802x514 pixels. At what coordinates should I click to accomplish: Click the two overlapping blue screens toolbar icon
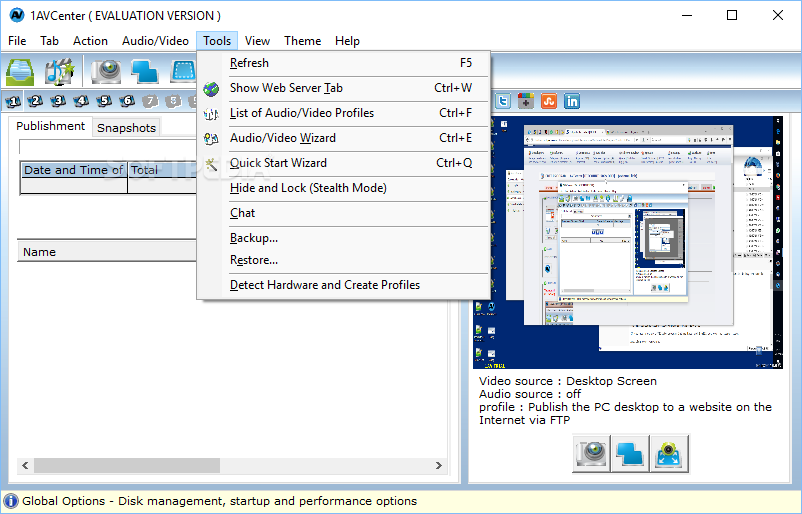pos(145,72)
